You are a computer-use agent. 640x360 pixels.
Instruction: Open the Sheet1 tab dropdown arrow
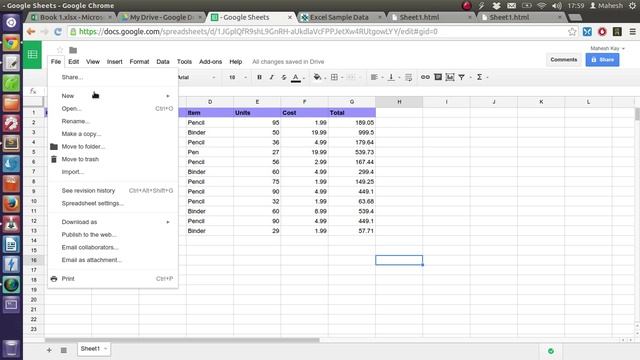(105, 349)
